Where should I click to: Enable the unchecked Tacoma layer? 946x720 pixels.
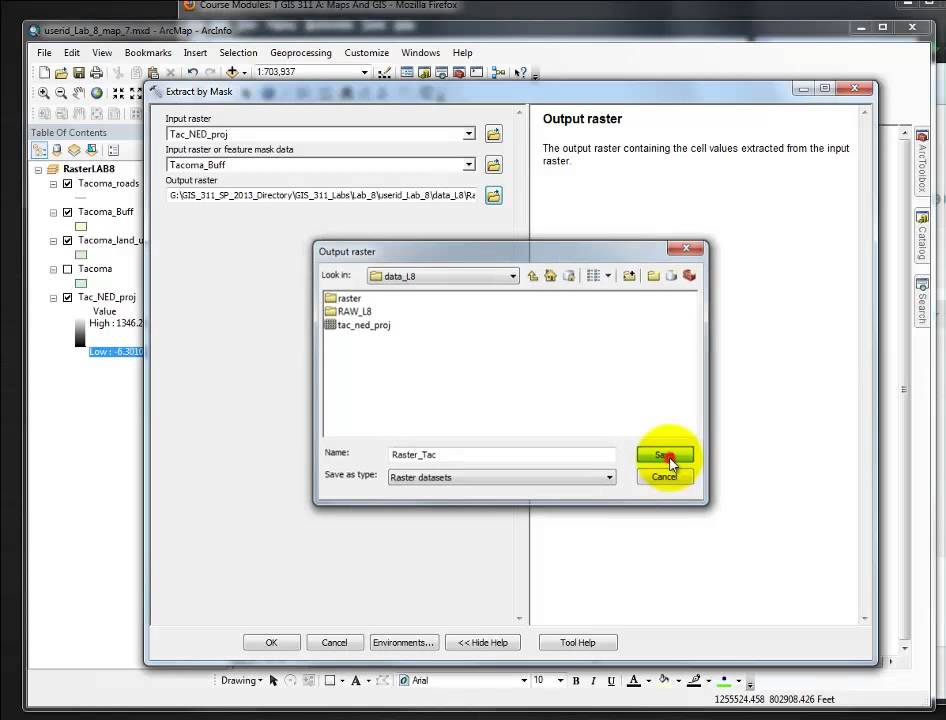coord(68,269)
